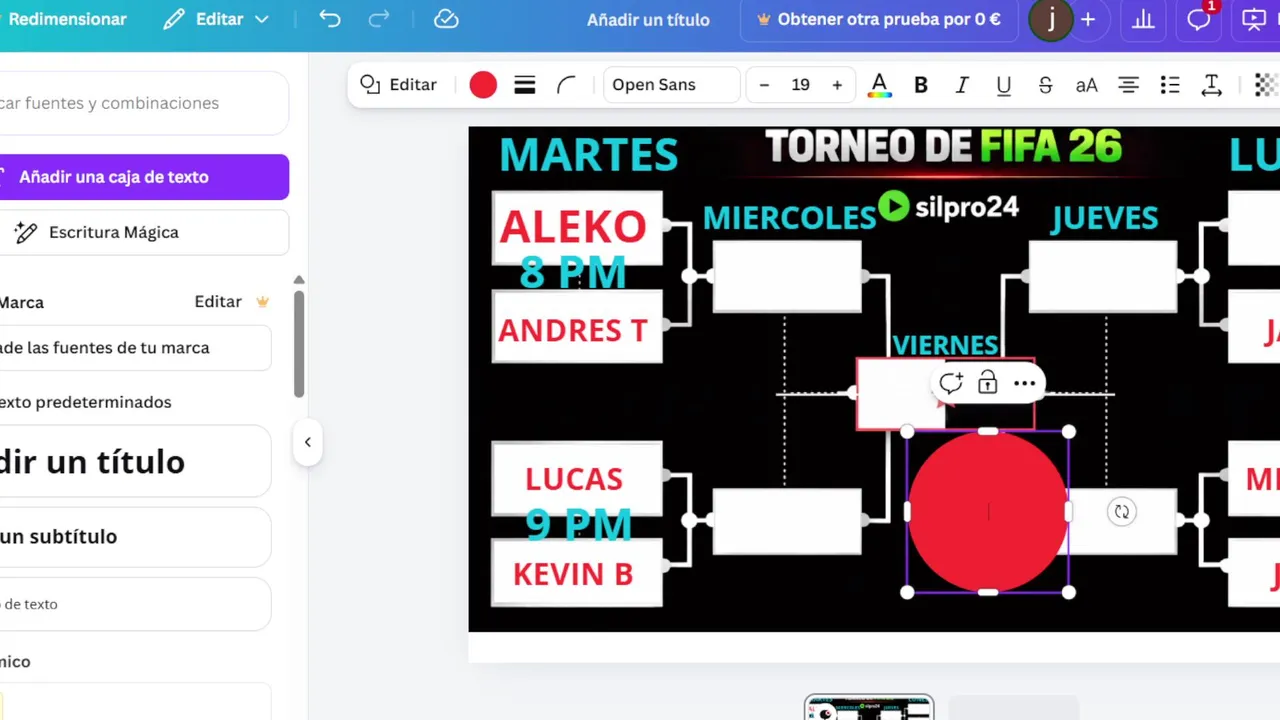The height and width of the screenshot is (720, 1280).
Task: Click Escritura Mágica pencil icon
Action: click(25, 232)
